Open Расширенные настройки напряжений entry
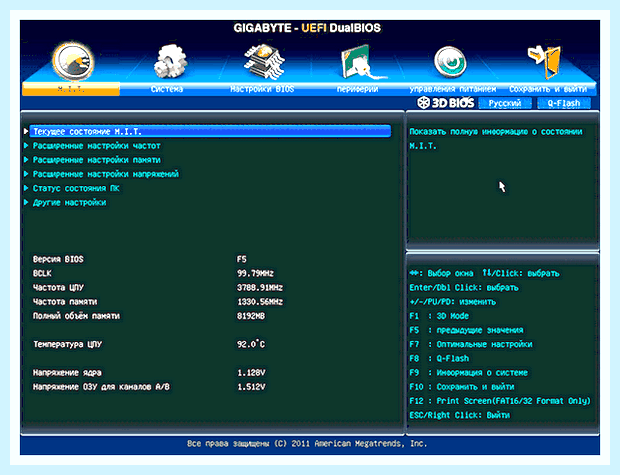This screenshot has height=475, width=620. pos(106,174)
